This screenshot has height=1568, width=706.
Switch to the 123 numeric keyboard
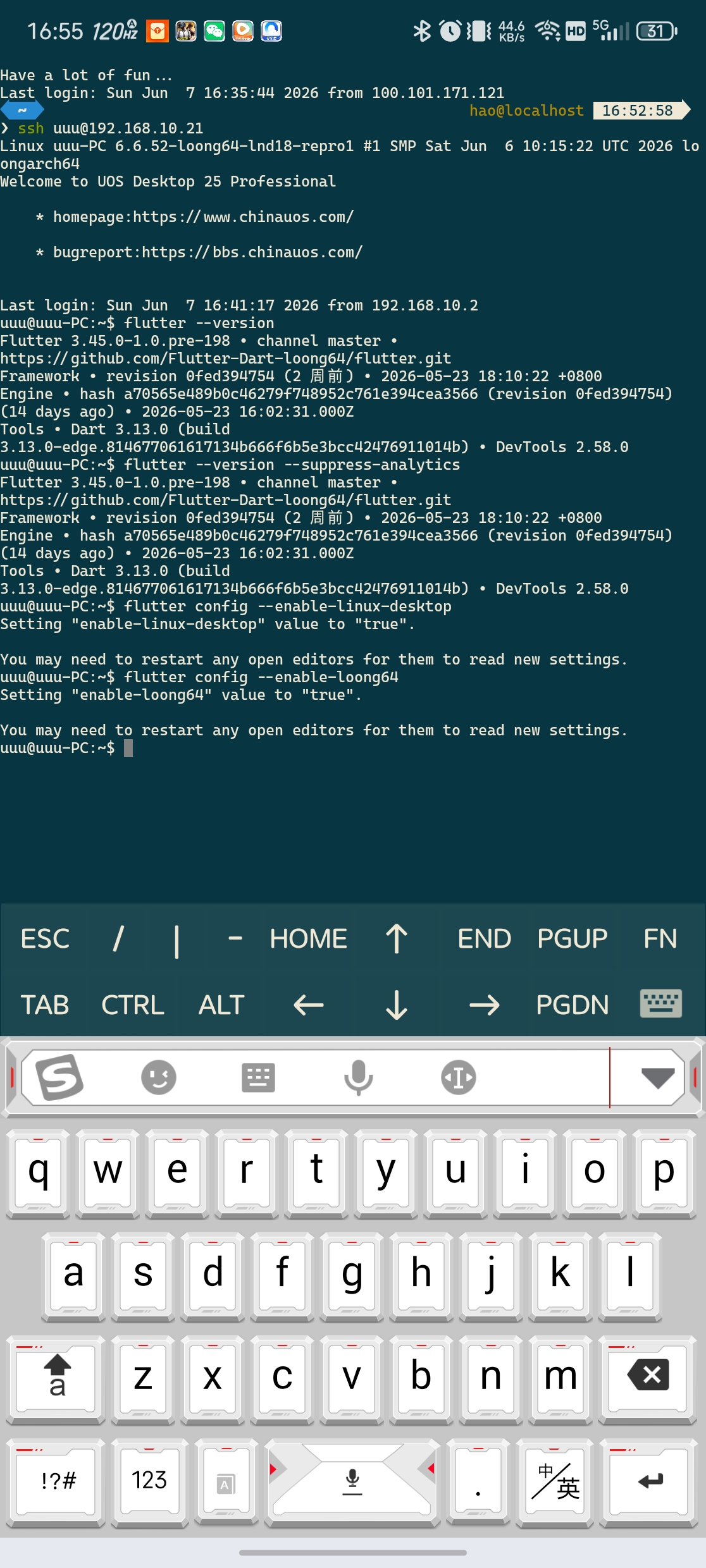[149, 1483]
